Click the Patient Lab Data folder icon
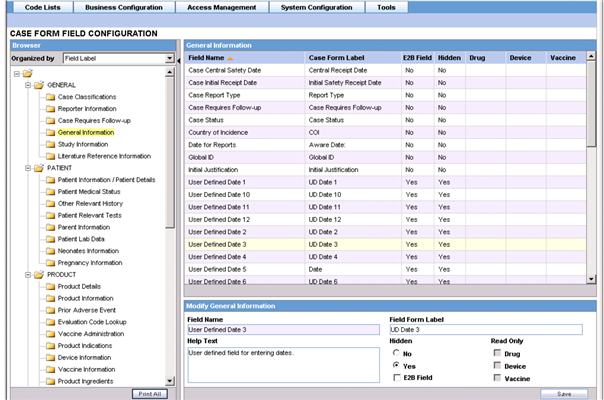Image resolution: width=604 pixels, height=400 pixels. 50,239
